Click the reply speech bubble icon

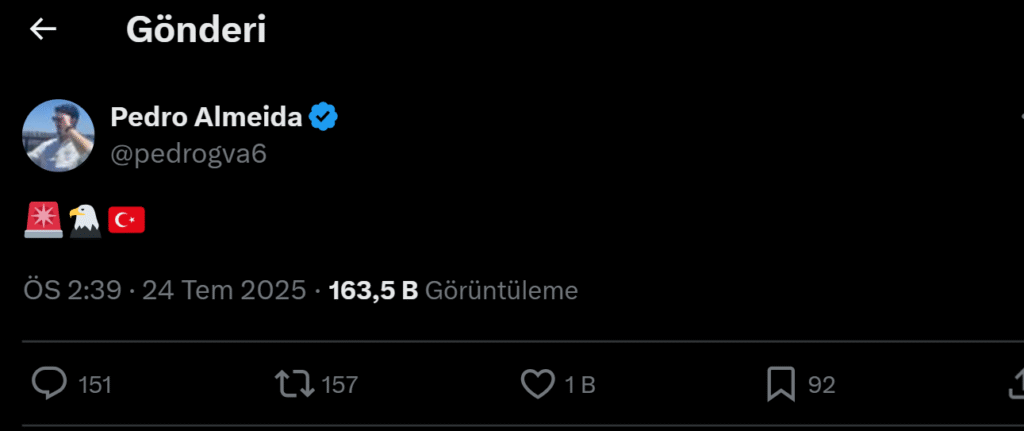pos(49,384)
